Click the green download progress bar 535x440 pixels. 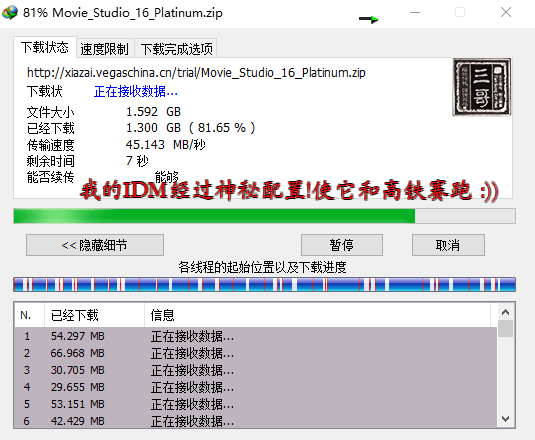point(264,216)
